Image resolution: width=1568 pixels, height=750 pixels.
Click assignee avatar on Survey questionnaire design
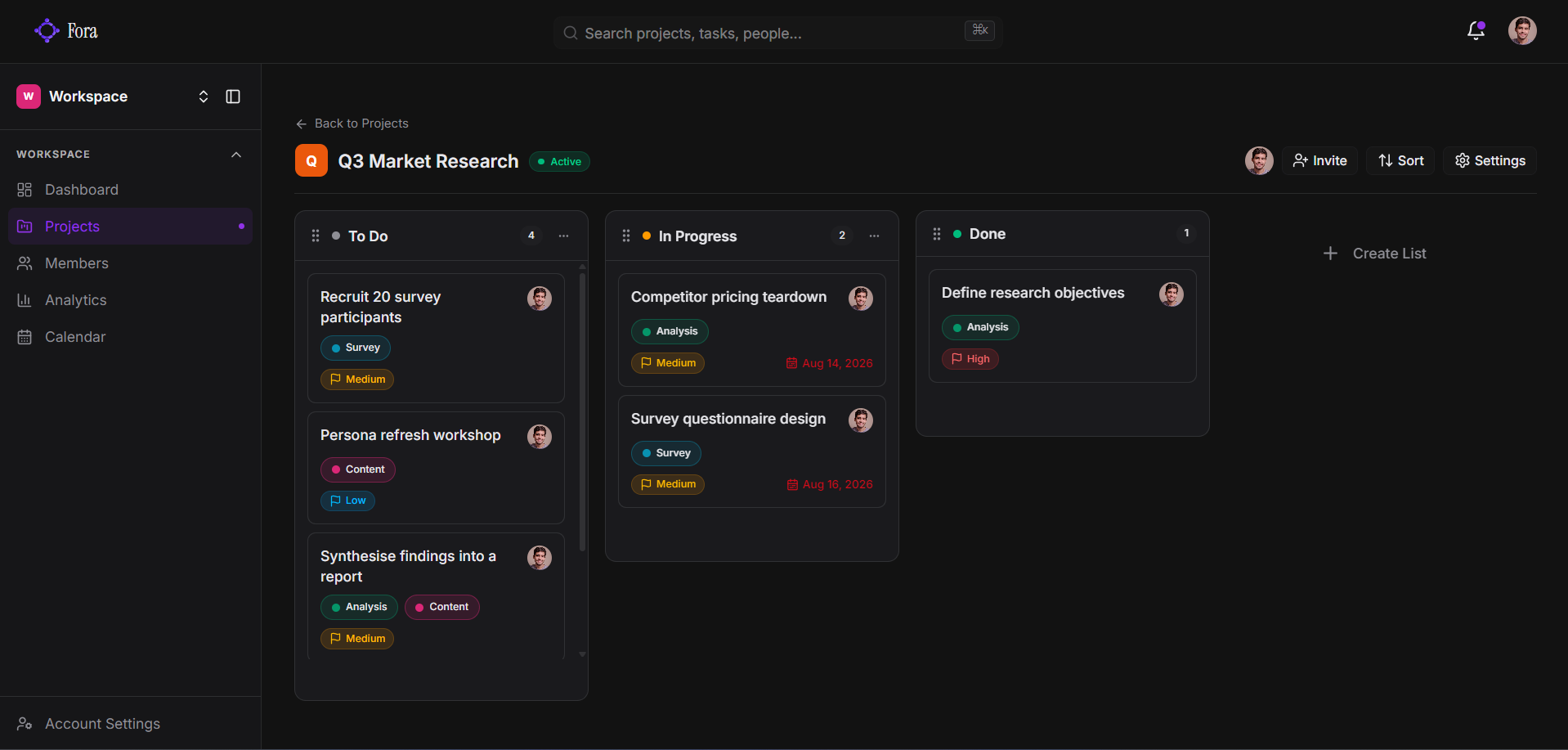(861, 420)
